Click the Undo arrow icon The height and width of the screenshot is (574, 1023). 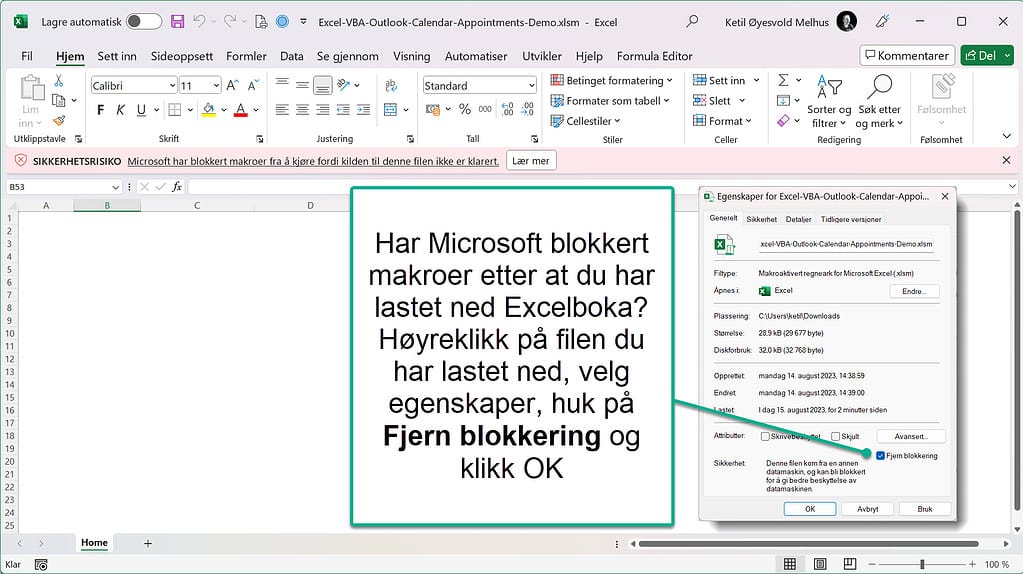point(200,22)
